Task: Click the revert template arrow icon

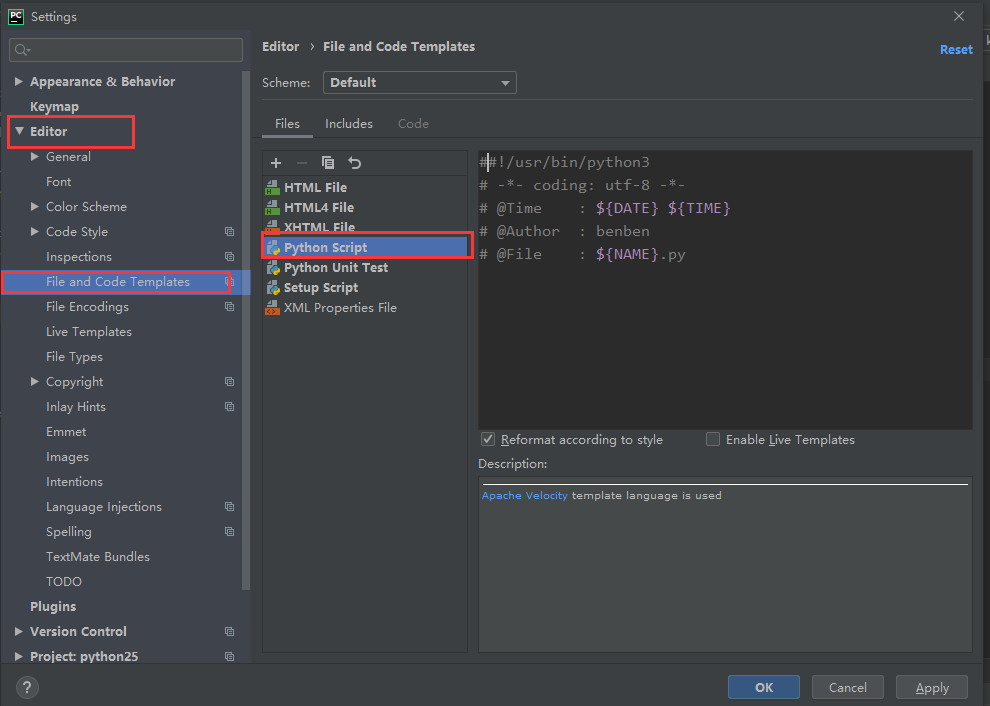Action: click(354, 163)
